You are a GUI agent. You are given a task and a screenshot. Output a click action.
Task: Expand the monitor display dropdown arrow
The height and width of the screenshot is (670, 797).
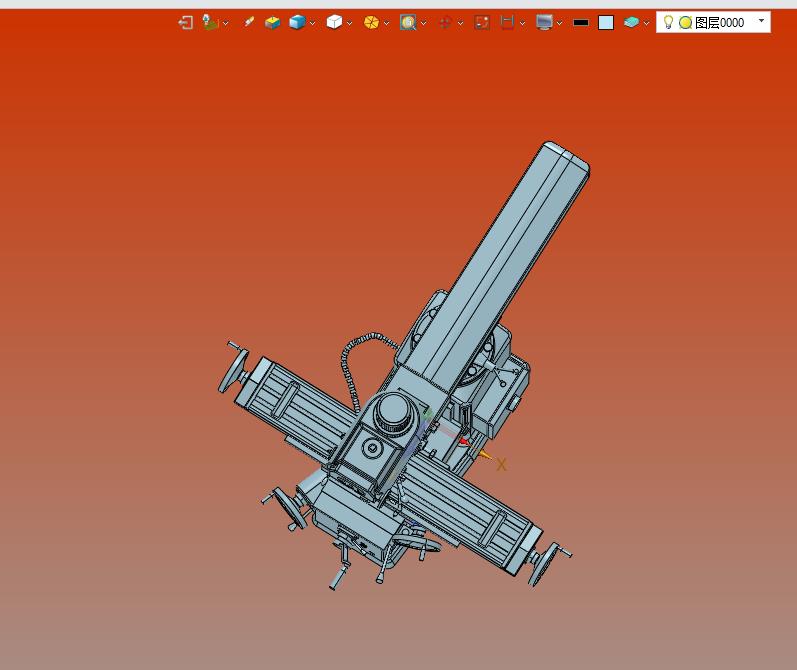pos(560,23)
